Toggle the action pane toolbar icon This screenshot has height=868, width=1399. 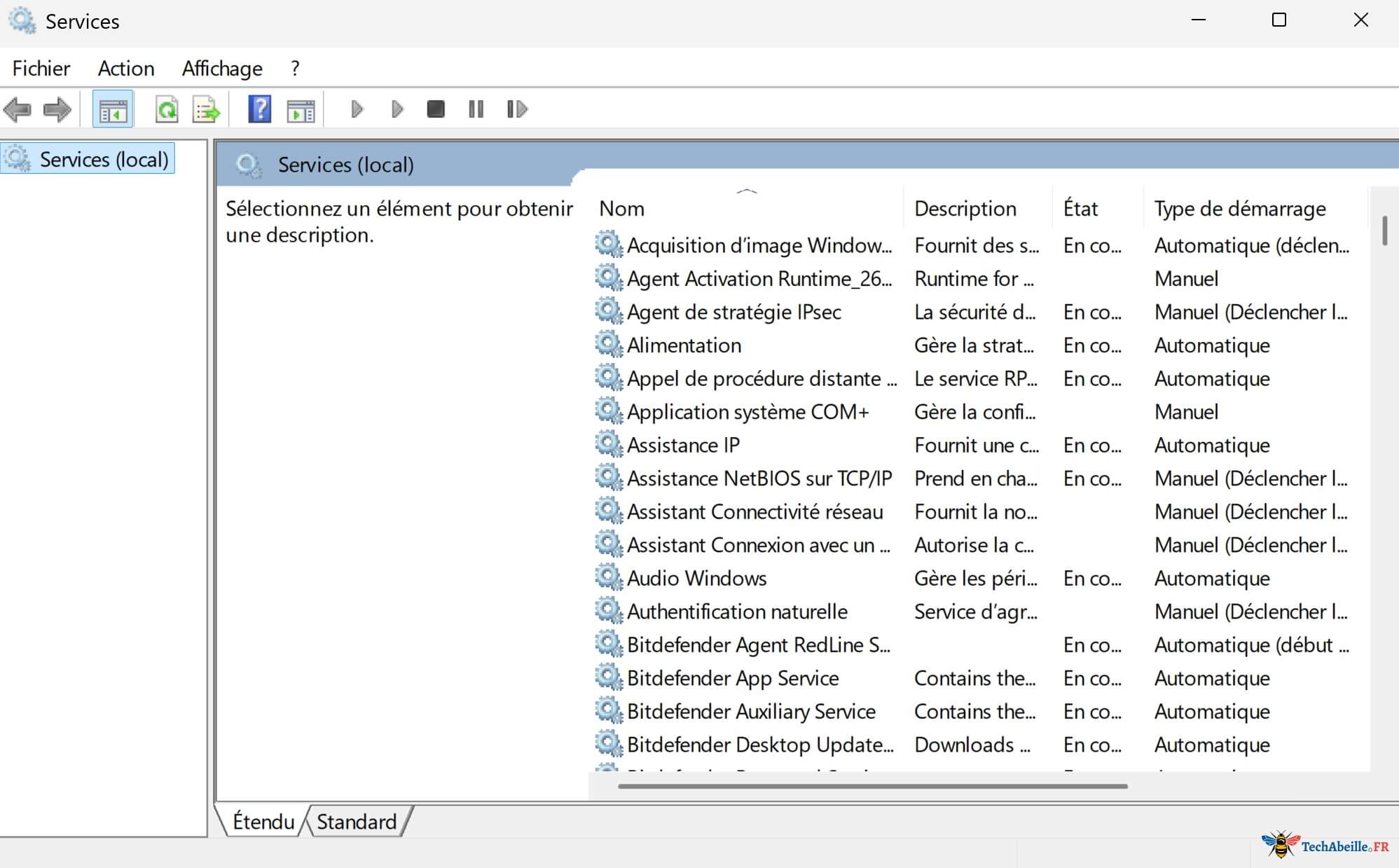tap(301, 110)
